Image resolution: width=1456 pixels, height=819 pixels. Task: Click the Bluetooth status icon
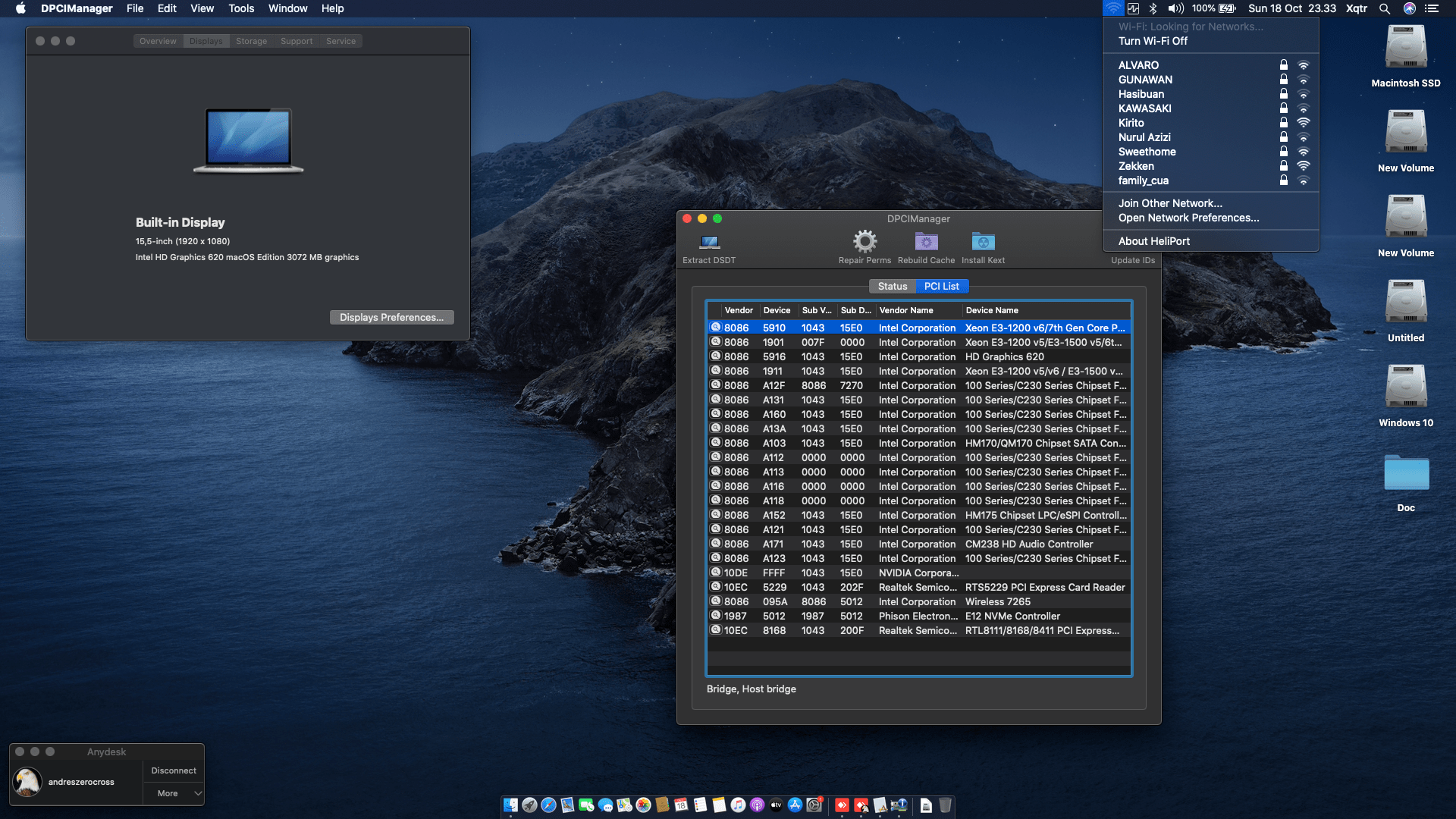click(x=1154, y=8)
